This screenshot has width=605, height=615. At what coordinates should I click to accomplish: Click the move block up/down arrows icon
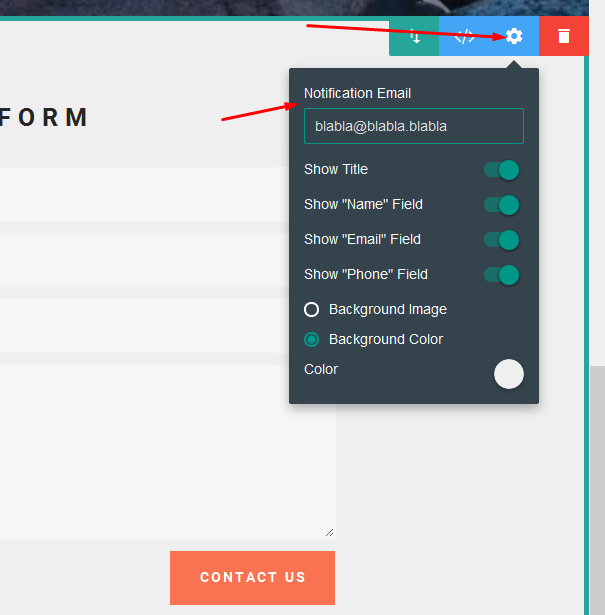point(414,36)
